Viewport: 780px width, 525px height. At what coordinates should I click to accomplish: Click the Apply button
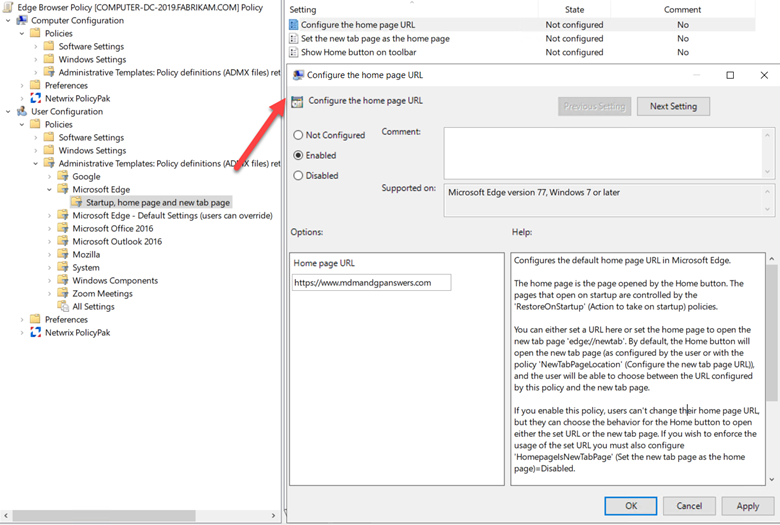click(748, 506)
